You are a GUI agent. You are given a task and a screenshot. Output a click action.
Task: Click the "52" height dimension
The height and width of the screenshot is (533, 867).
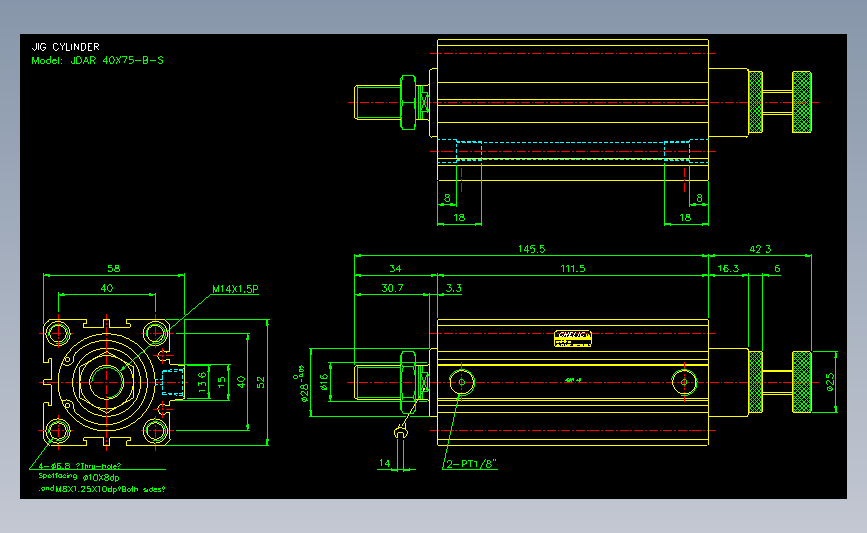(260, 382)
